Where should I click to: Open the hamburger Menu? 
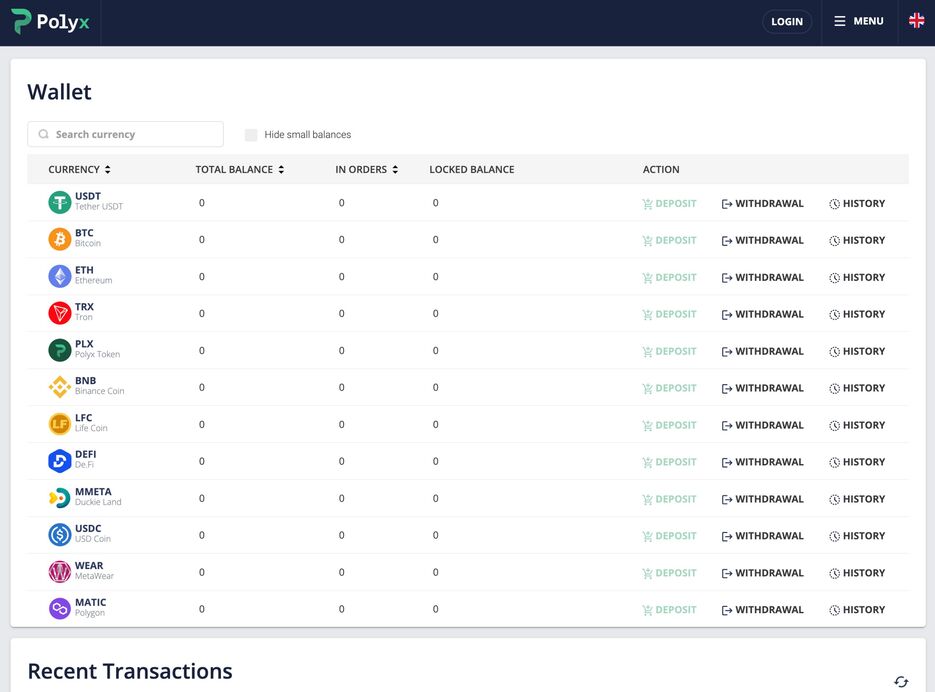click(x=859, y=21)
